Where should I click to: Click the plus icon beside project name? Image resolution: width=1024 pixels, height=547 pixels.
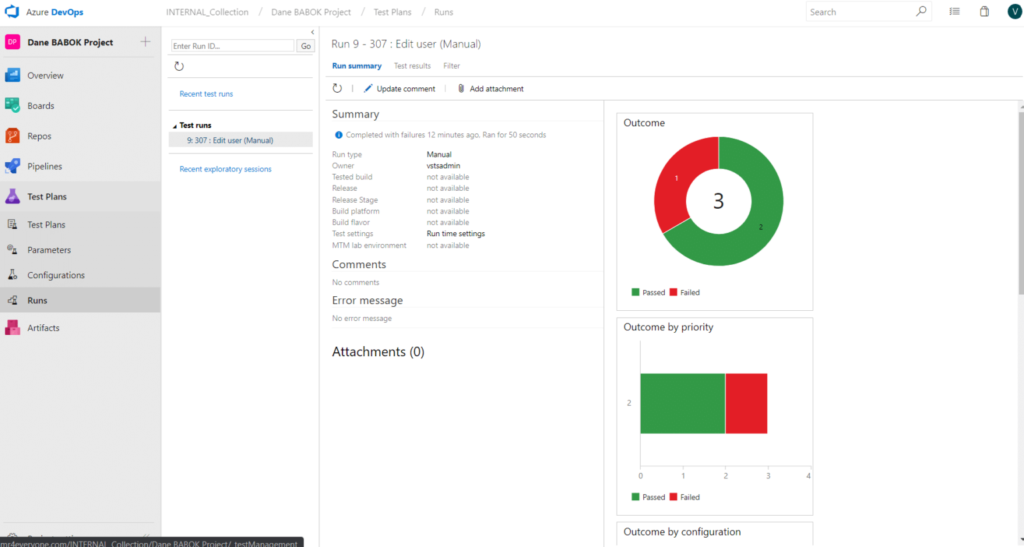coord(145,42)
